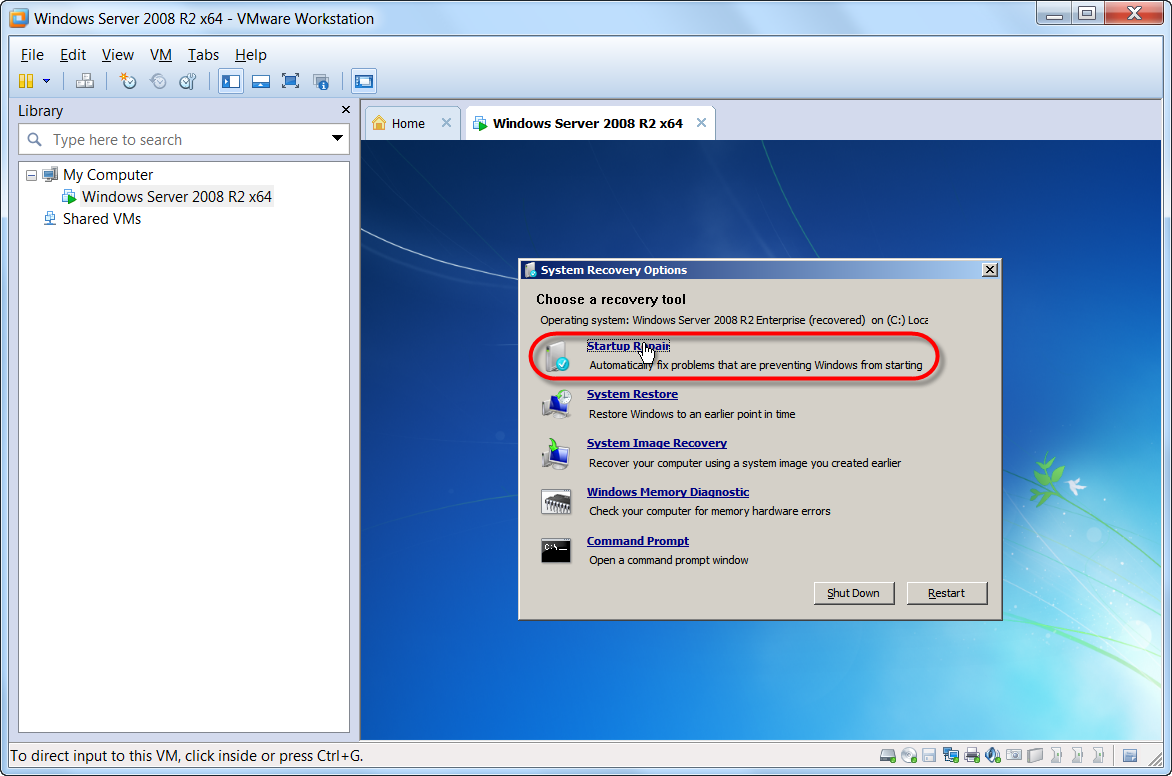
Task: Switch to Windows Server 2008 R2 x64 tab
Action: coord(587,123)
